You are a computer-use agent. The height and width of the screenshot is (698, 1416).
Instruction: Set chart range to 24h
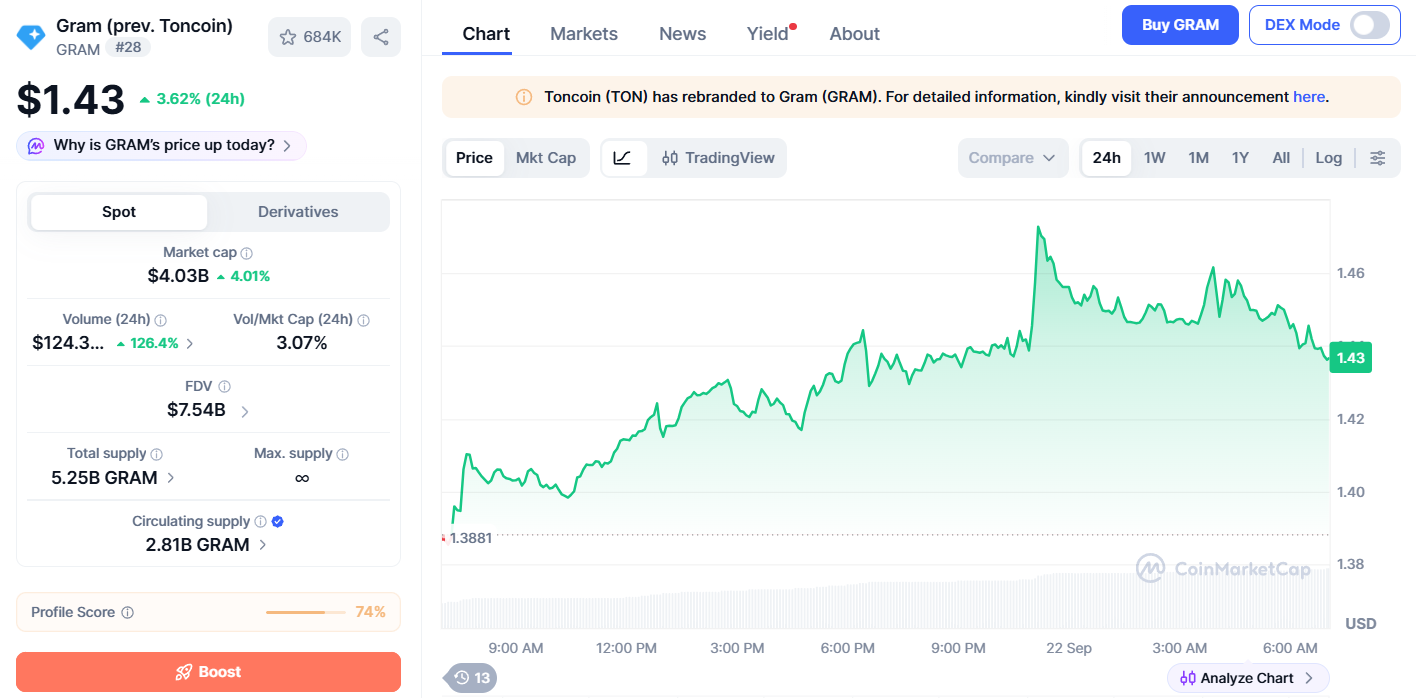(x=1107, y=158)
